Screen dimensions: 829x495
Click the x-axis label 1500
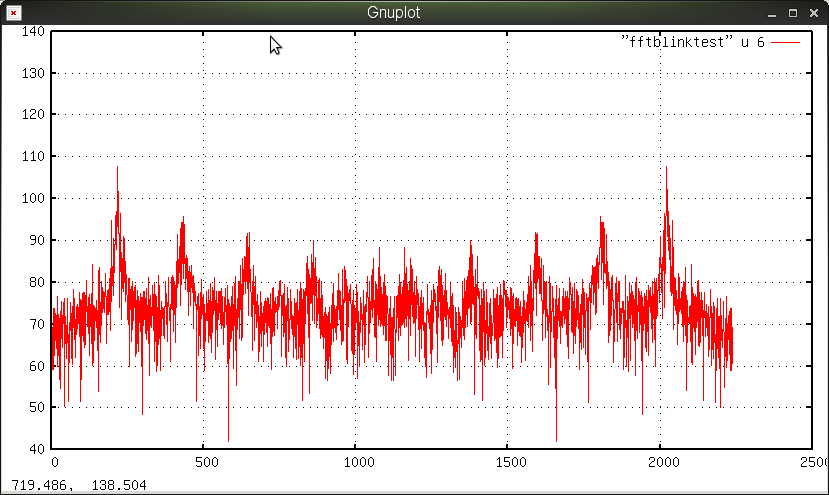510,463
